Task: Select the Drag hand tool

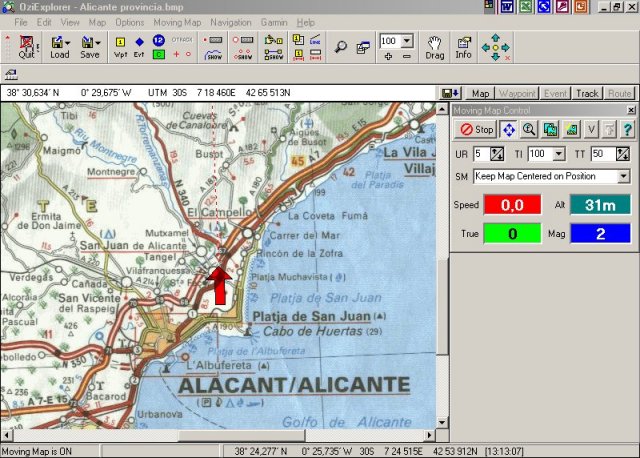Action: tap(434, 47)
